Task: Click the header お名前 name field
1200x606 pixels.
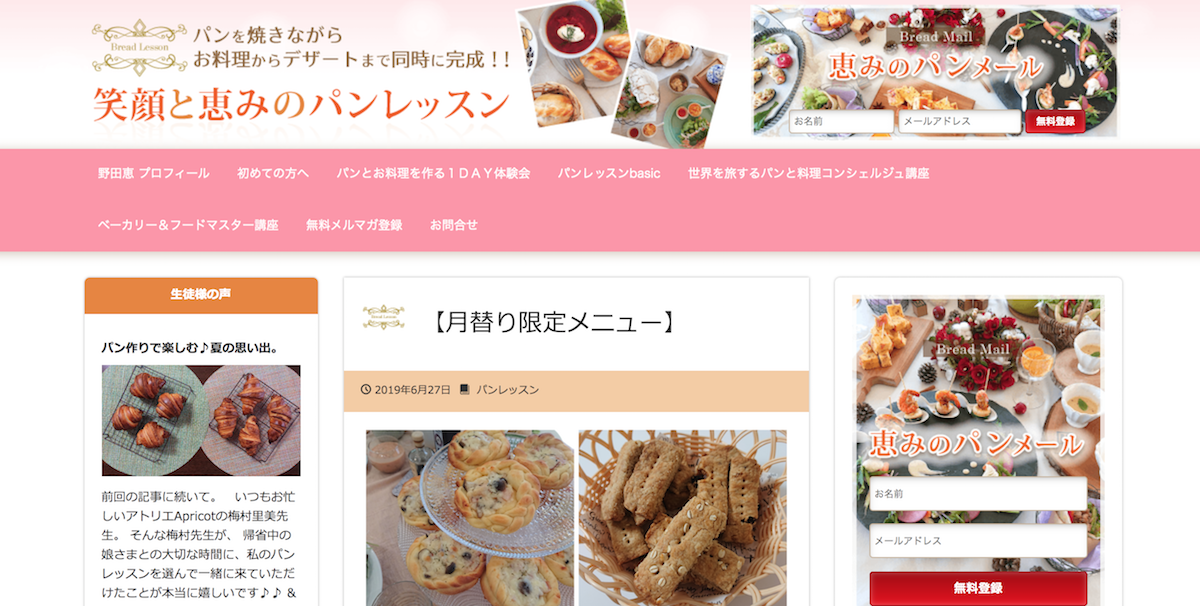Action: point(841,121)
